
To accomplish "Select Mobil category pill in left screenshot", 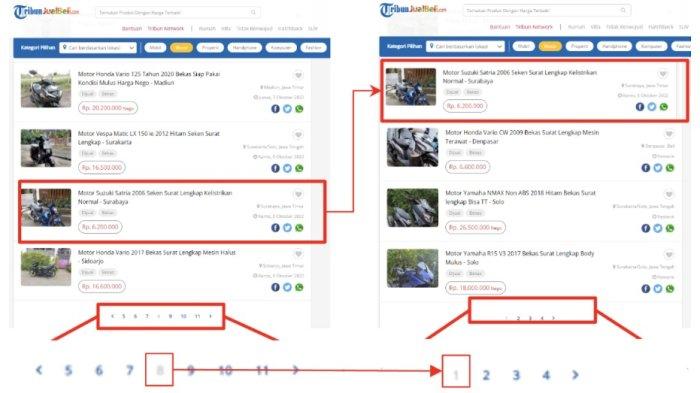I will point(155,47).
